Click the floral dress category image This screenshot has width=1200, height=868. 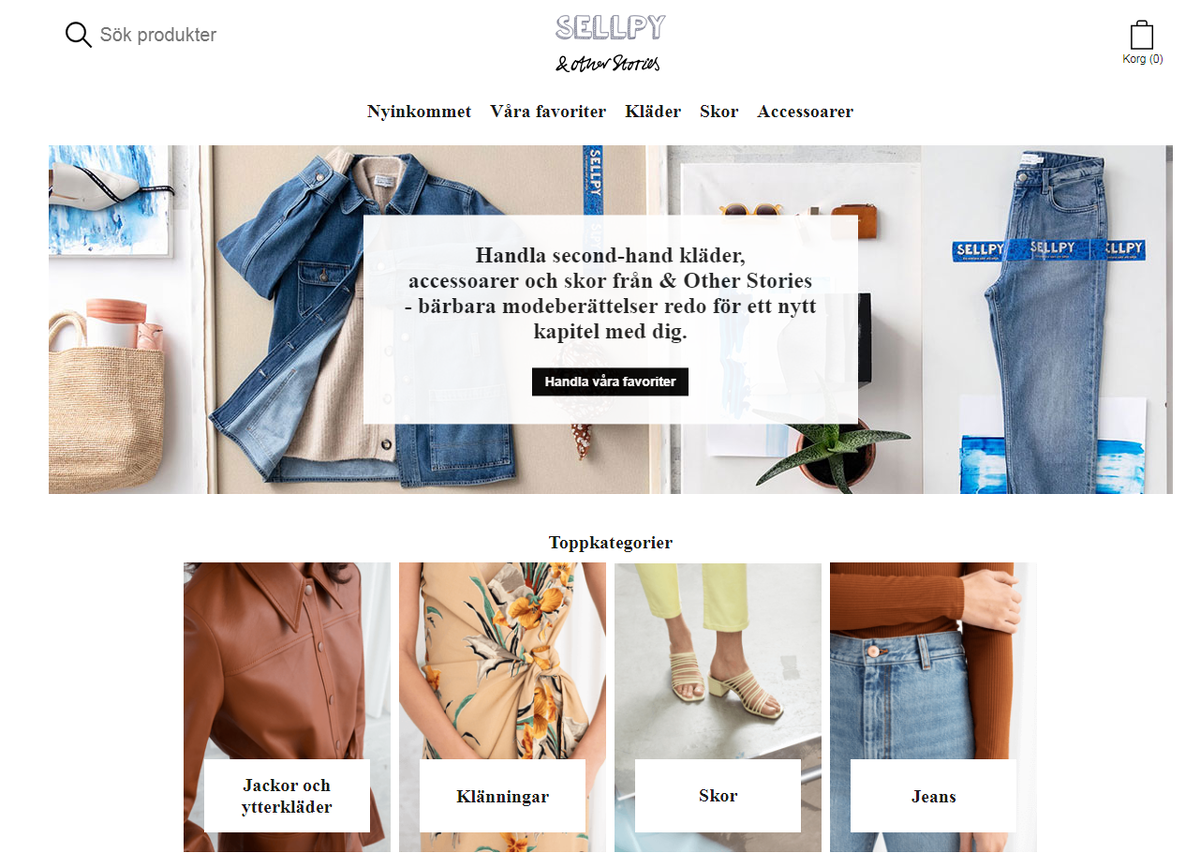click(x=502, y=660)
